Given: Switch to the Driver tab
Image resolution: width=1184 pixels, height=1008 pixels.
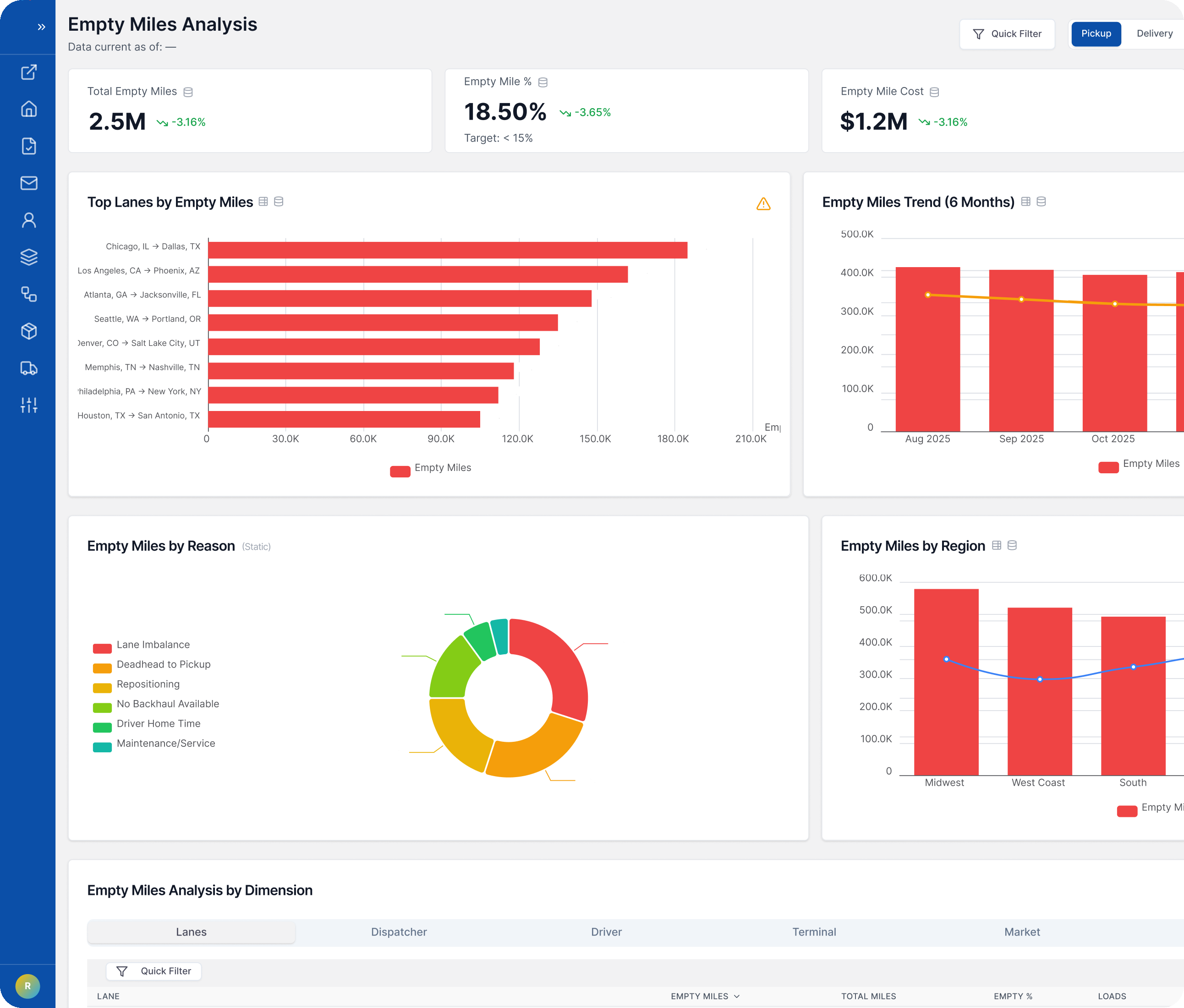Looking at the screenshot, I should coord(606,931).
